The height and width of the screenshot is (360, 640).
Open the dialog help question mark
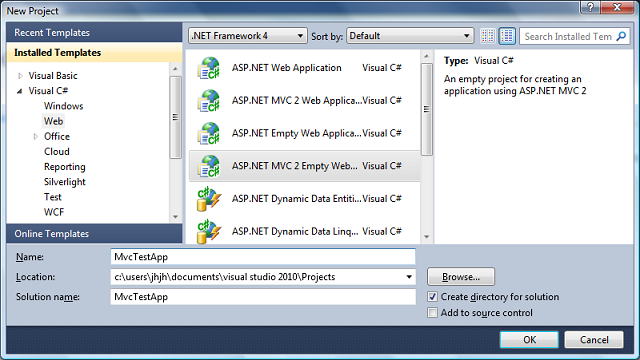point(590,7)
